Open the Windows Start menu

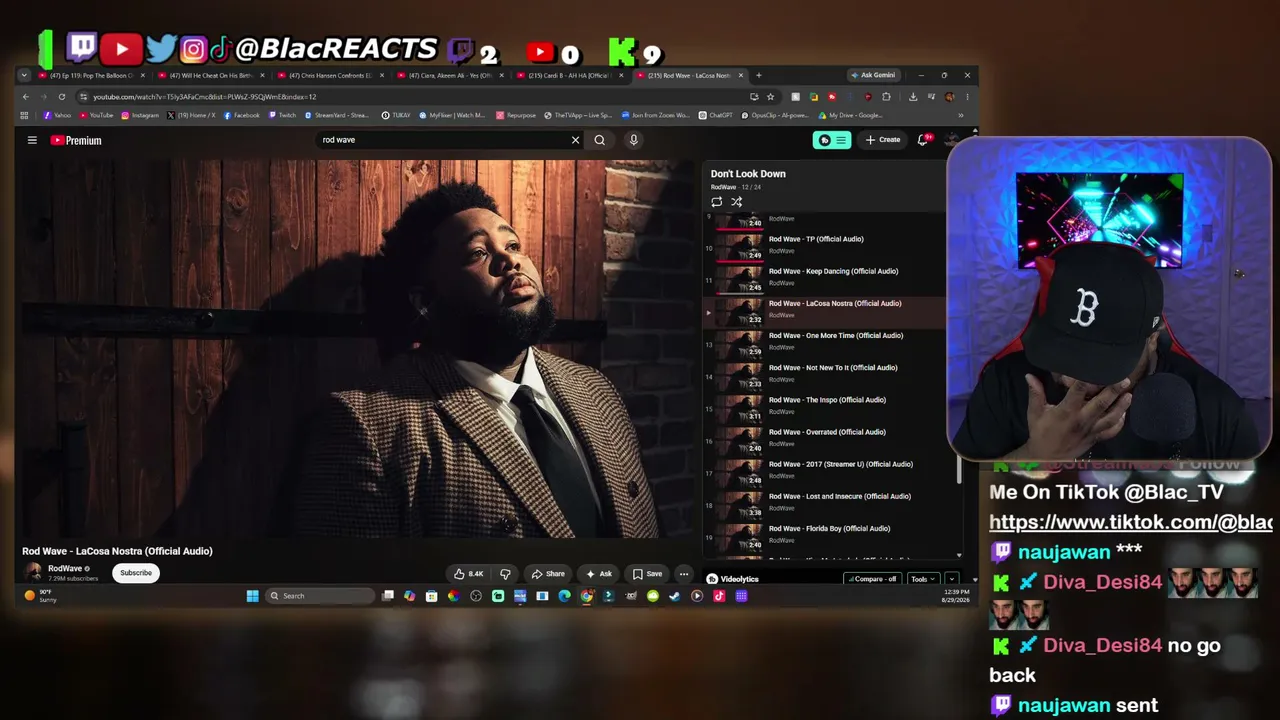click(253, 596)
